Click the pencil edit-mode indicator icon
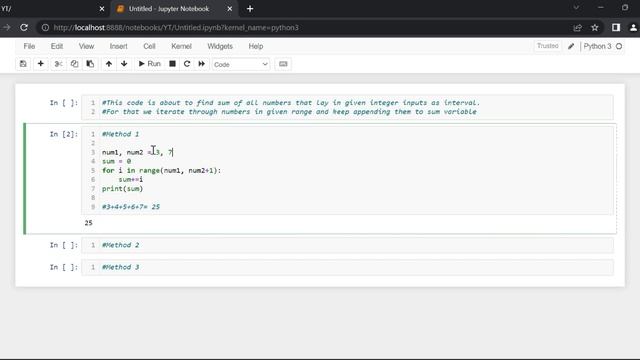 [571, 47]
